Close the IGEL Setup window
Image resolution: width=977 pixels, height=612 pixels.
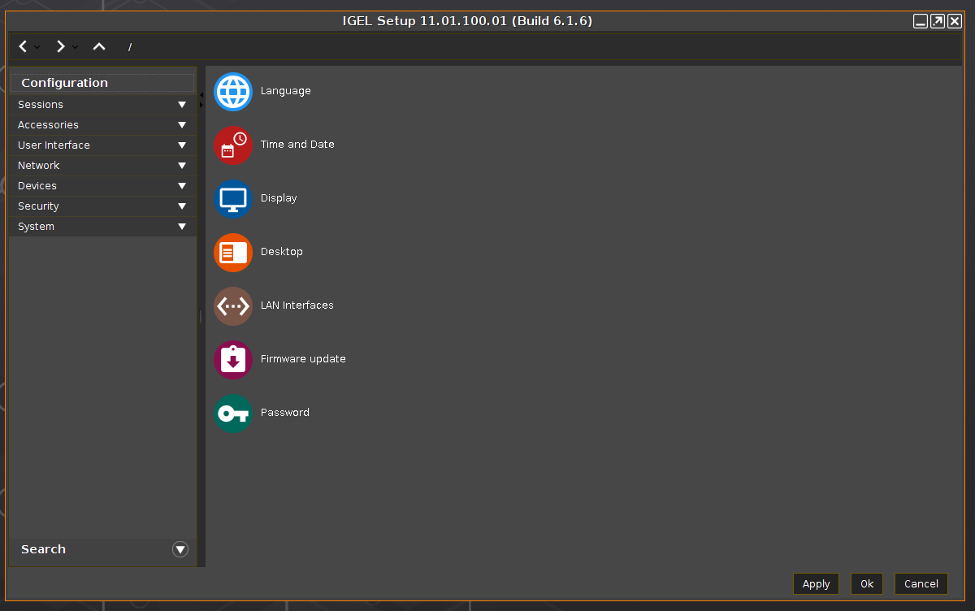(954, 22)
